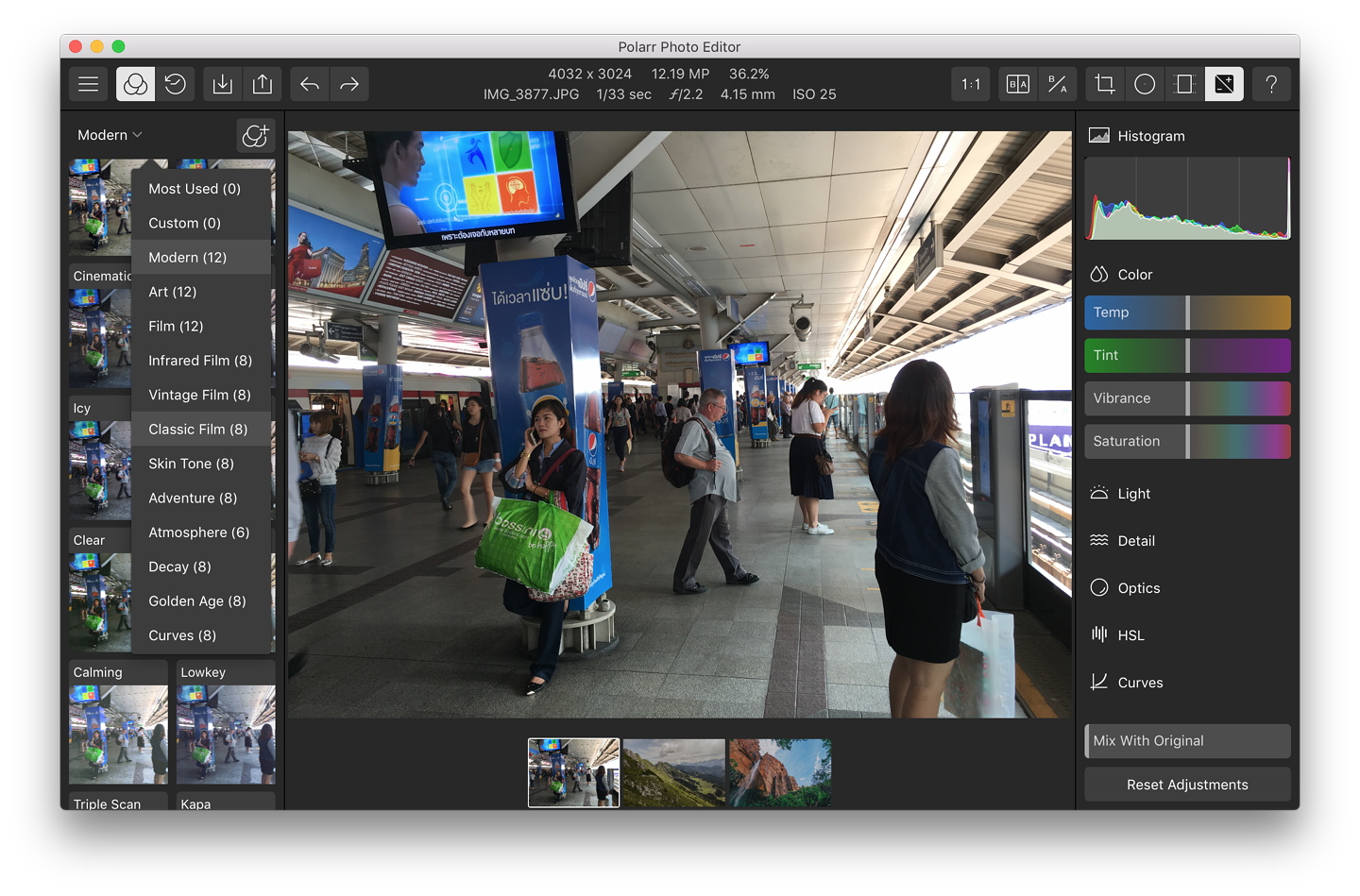Open the hamburger main menu

point(88,84)
